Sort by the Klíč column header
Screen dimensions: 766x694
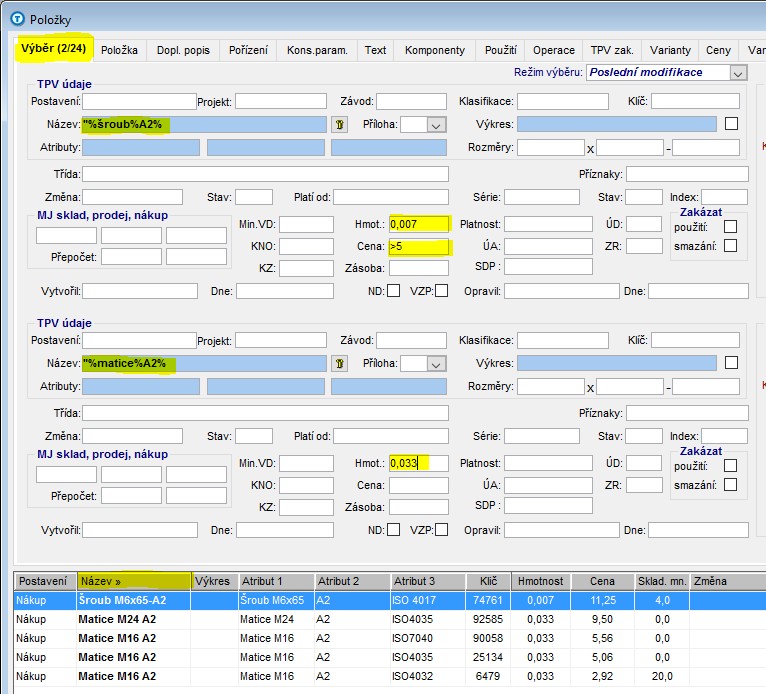(488, 581)
